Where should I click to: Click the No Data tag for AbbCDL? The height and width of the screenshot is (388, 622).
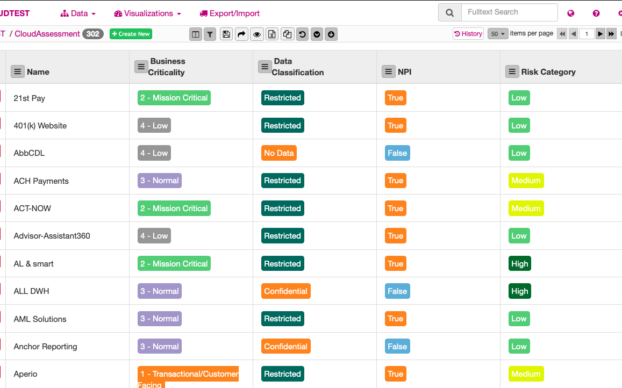tap(279, 153)
